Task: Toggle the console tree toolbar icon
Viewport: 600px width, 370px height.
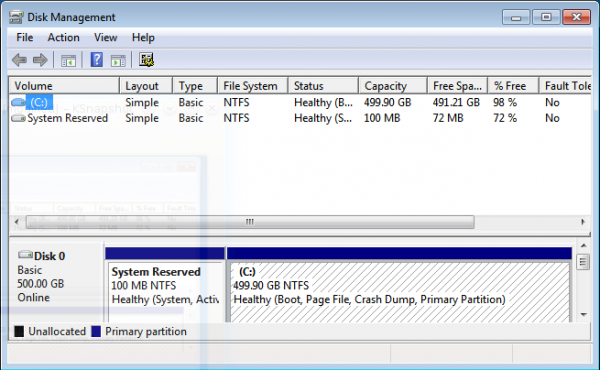Action: click(x=68, y=60)
